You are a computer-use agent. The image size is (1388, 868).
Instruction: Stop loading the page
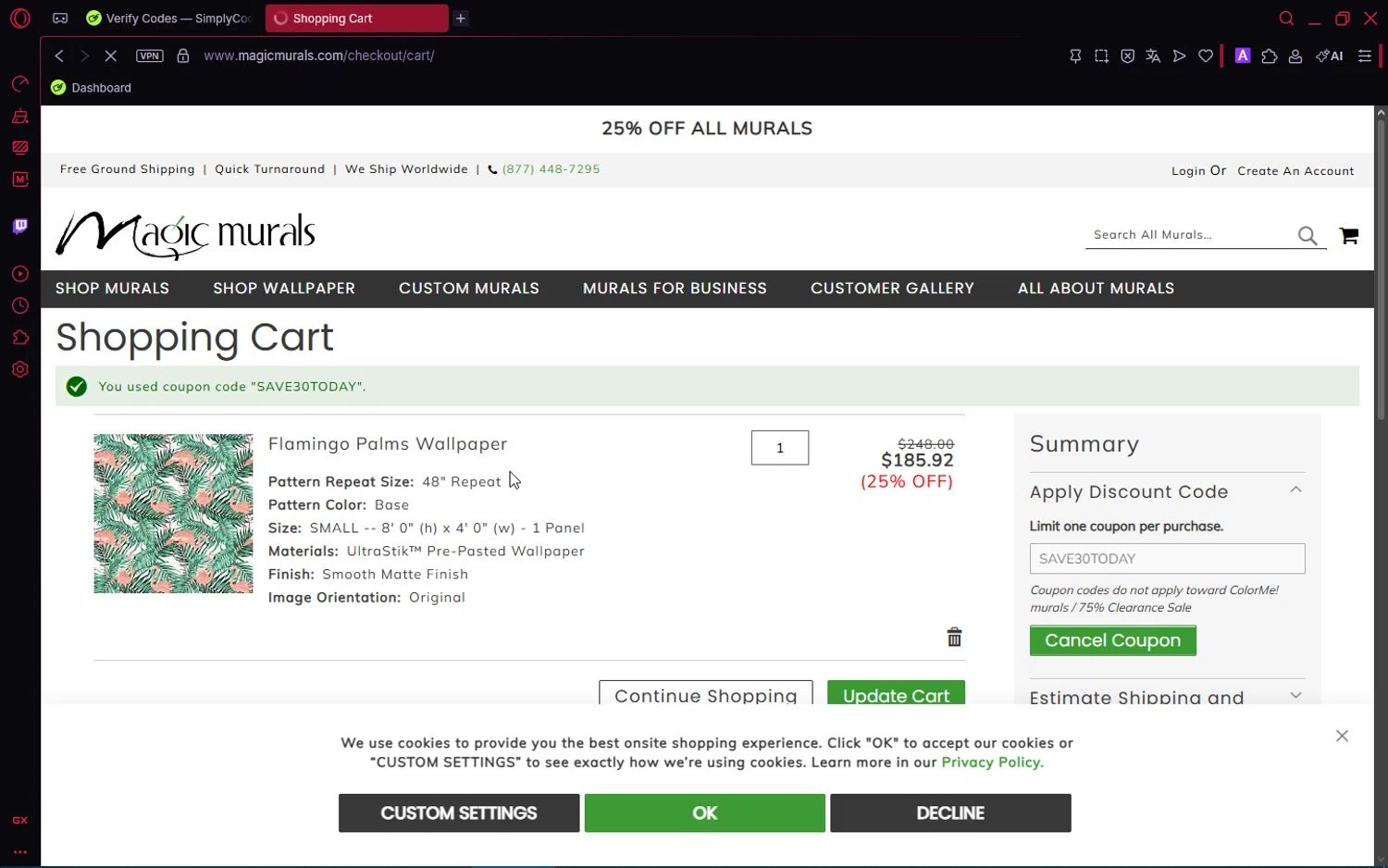(110, 56)
